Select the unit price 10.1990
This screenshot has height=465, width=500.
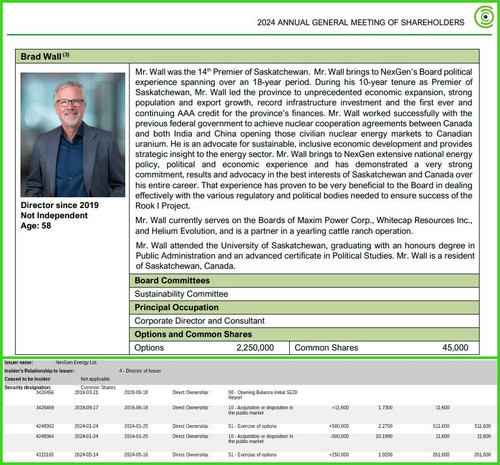(384, 436)
